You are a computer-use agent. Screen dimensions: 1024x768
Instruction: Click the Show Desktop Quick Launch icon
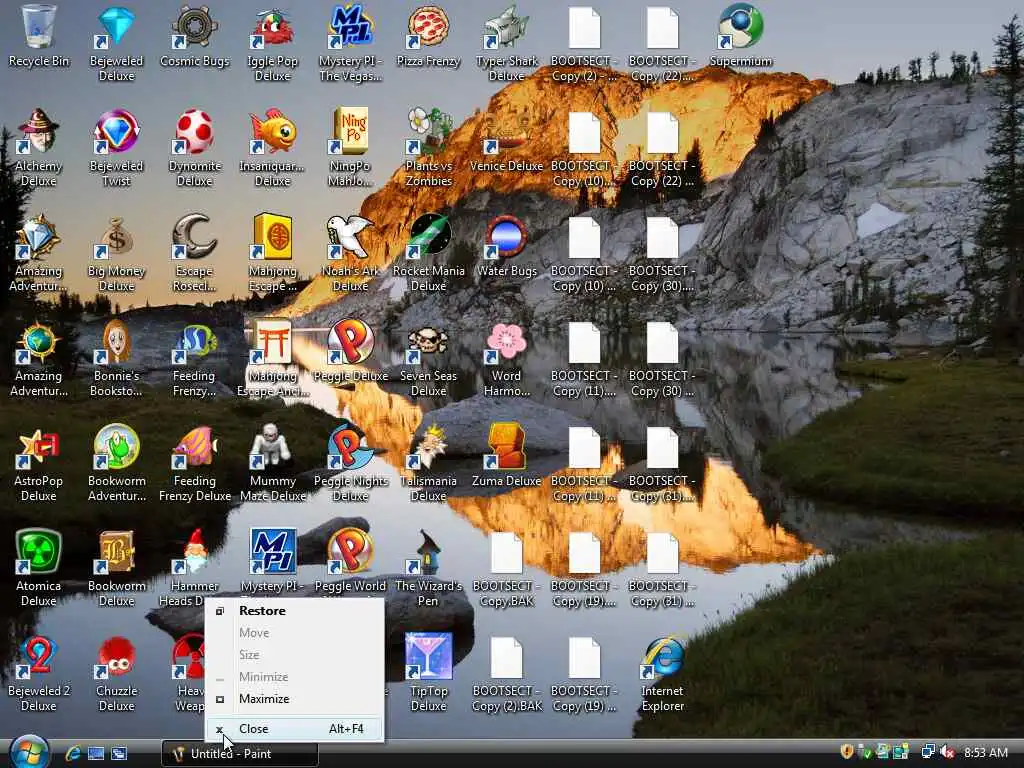(x=96, y=753)
